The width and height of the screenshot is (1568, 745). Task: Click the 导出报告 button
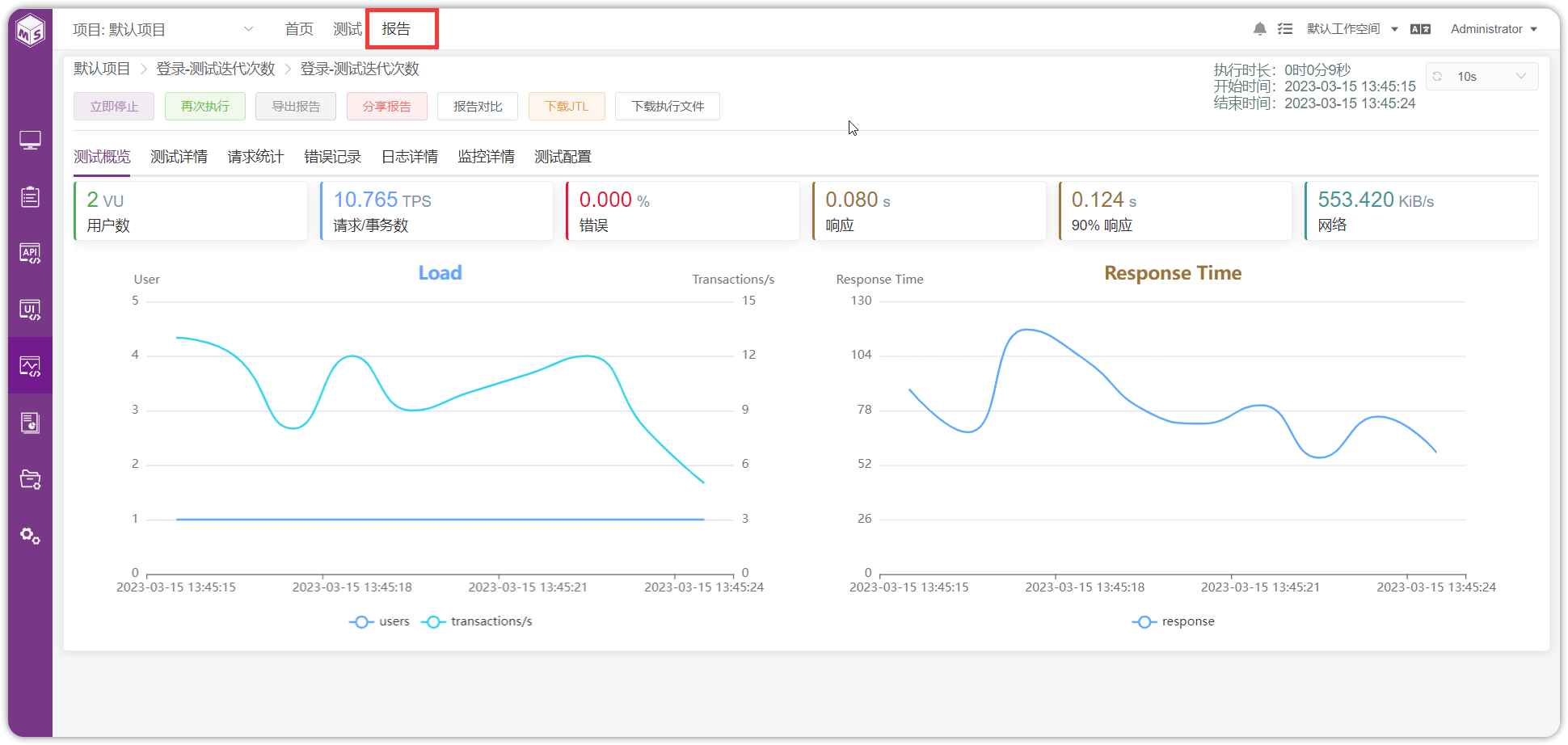coord(296,107)
